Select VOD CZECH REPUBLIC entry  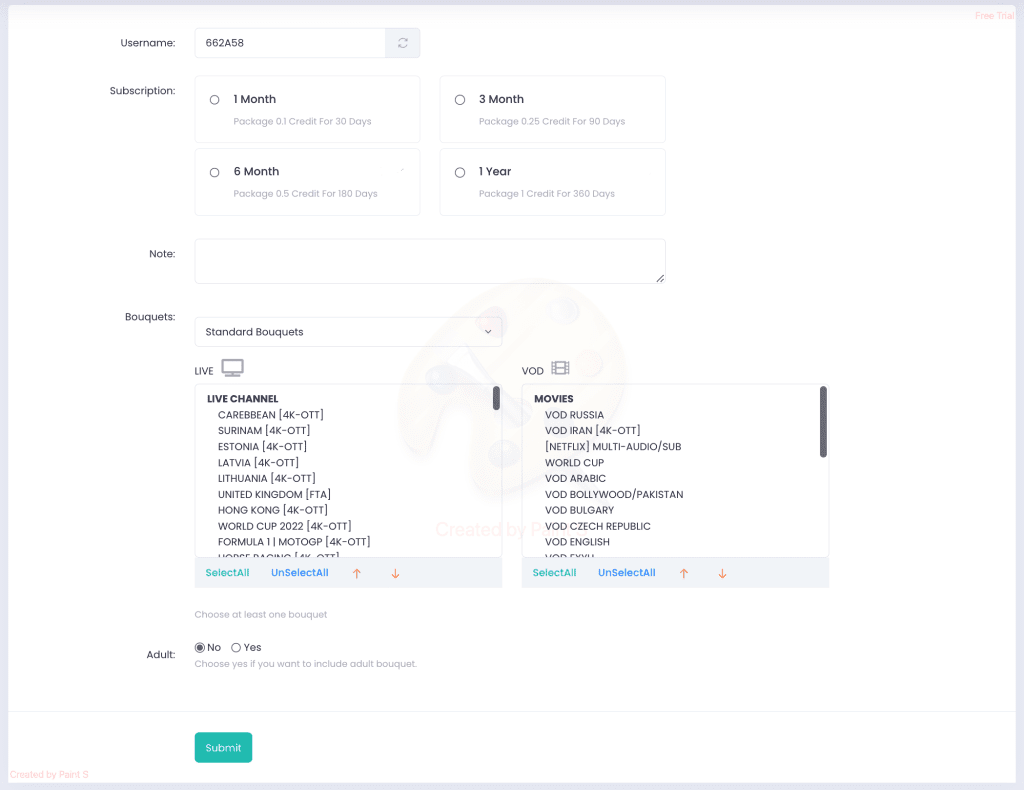point(598,526)
